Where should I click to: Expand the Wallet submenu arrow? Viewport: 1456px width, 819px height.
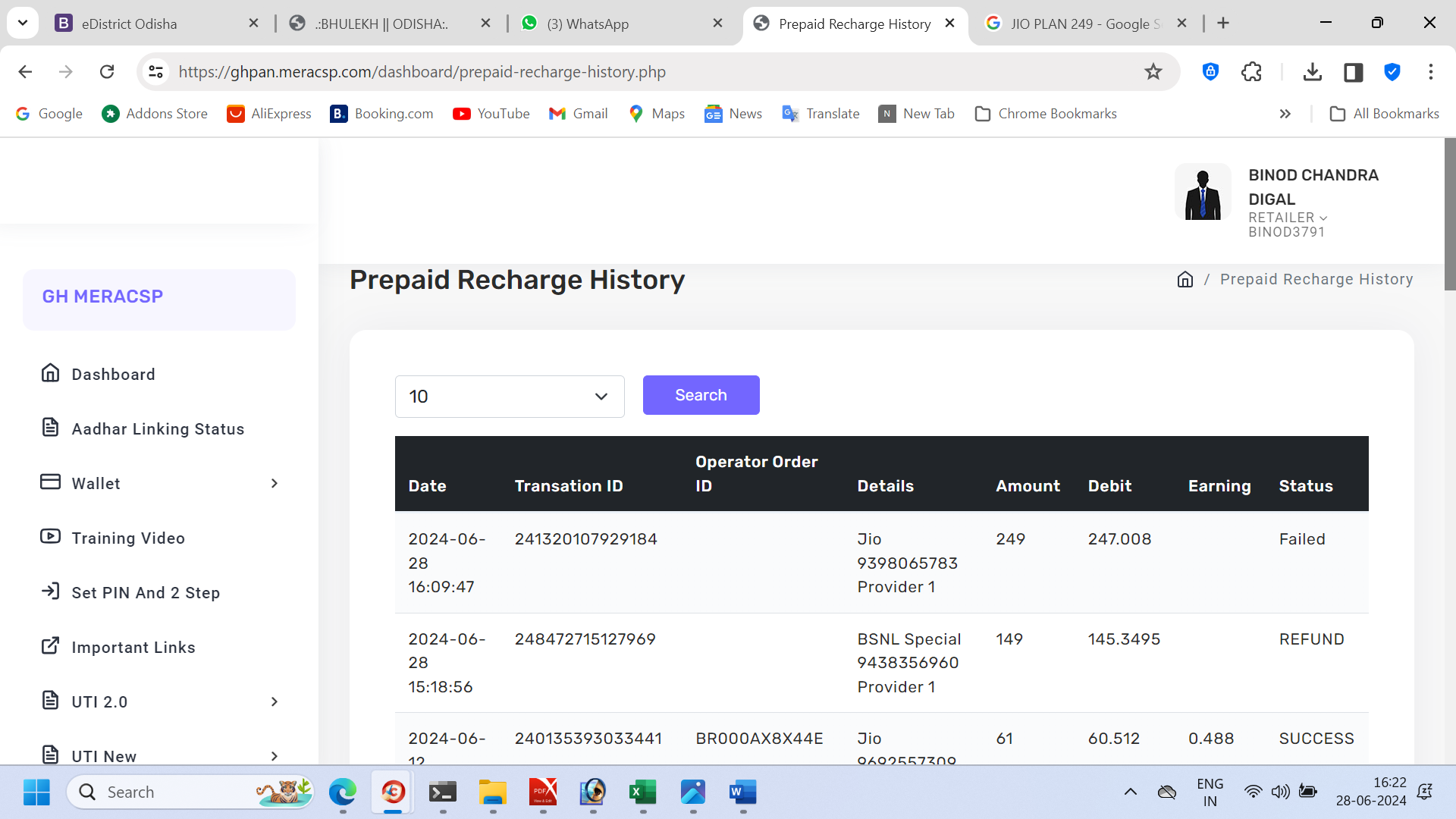[x=275, y=484]
